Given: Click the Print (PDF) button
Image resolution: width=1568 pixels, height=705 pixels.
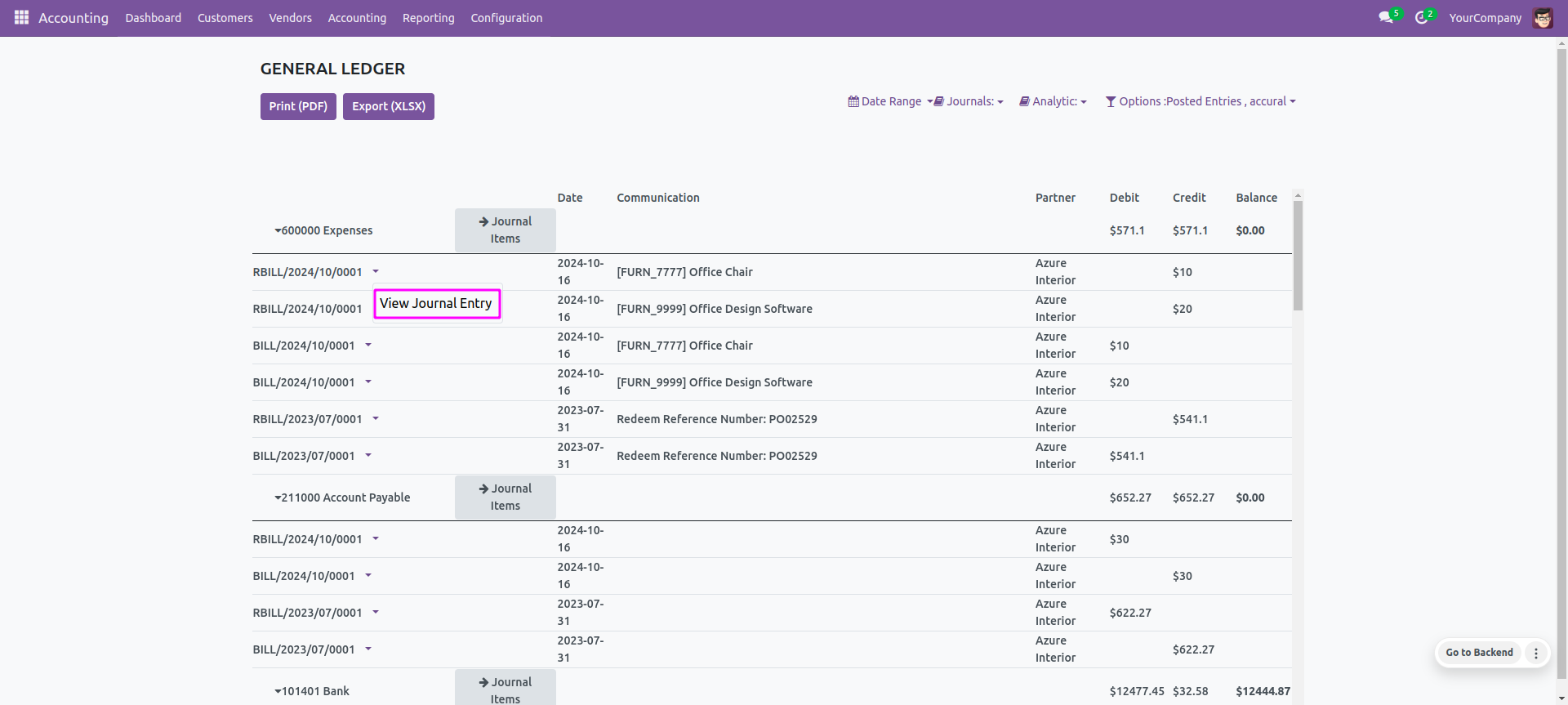Looking at the screenshot, I should pos(298,106).
